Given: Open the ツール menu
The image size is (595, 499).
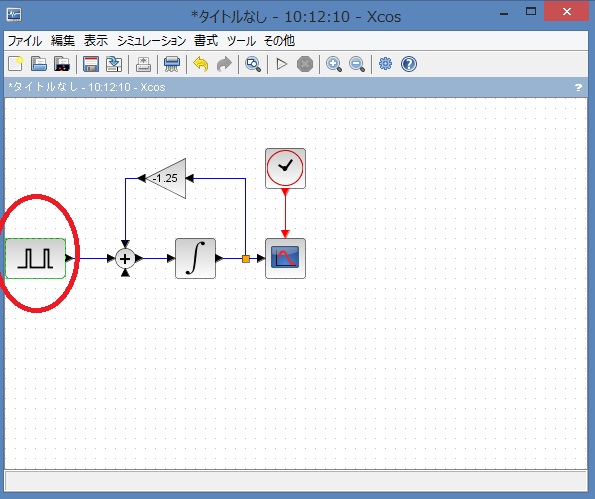Looking at the screenshot, I should (241, 41).
